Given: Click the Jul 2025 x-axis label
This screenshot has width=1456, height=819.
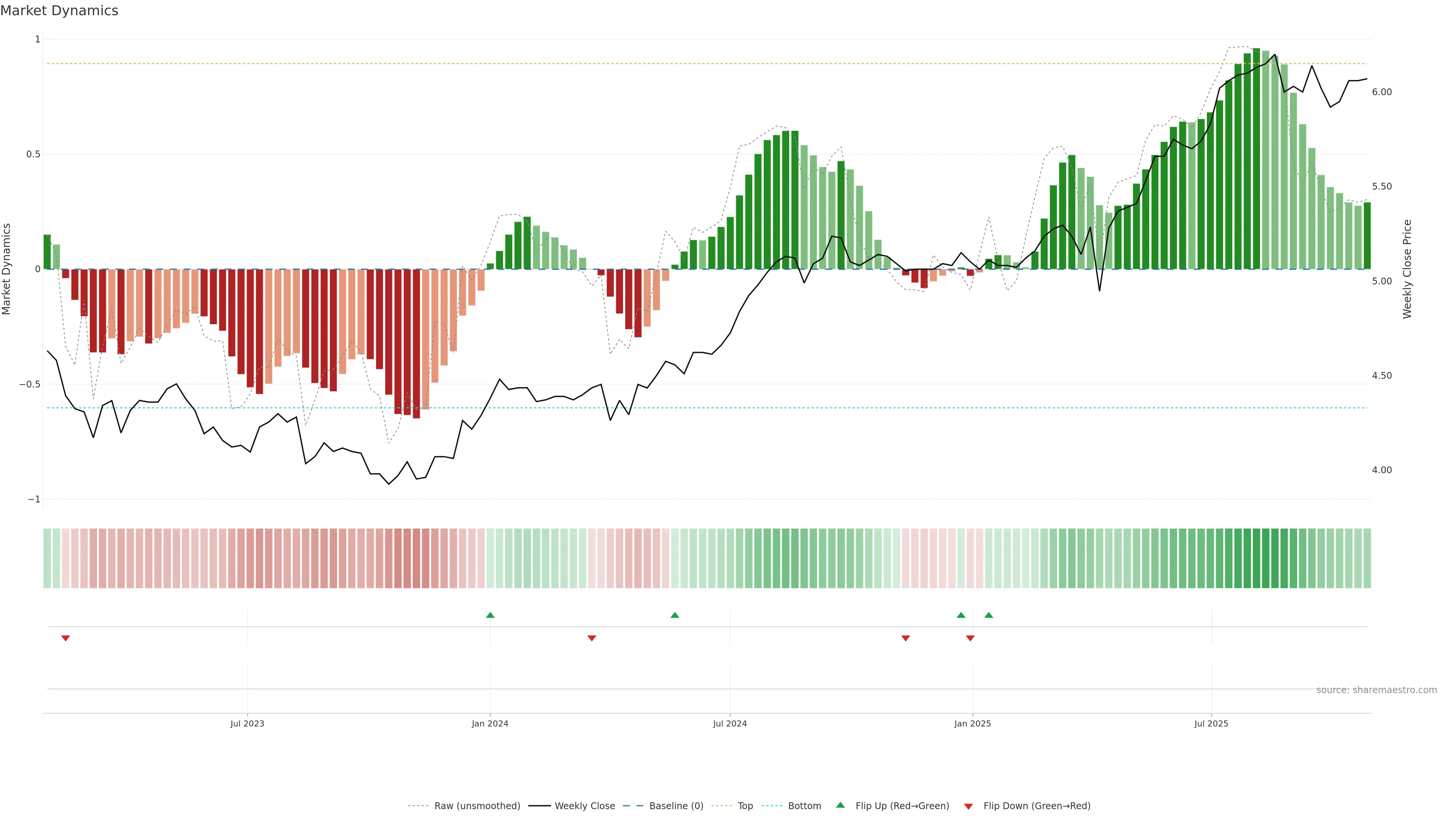Looking at the screenshot, I should pyautogui.click(x=1211, y=723).
